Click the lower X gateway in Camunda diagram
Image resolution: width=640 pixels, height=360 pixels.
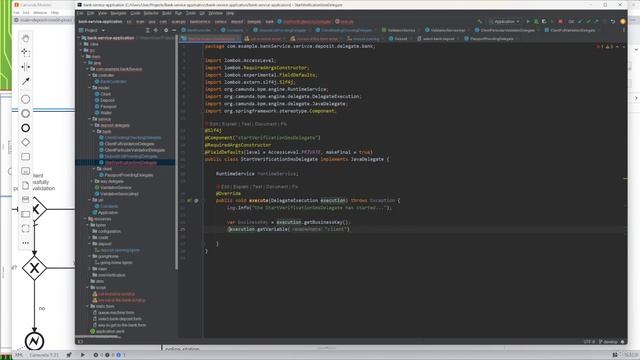click(34, 268)
